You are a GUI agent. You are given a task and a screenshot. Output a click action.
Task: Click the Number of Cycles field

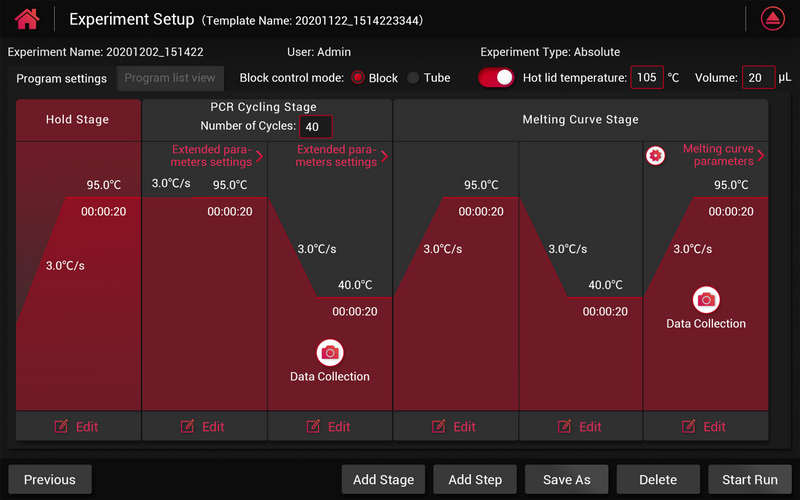(x=316, y=126)
